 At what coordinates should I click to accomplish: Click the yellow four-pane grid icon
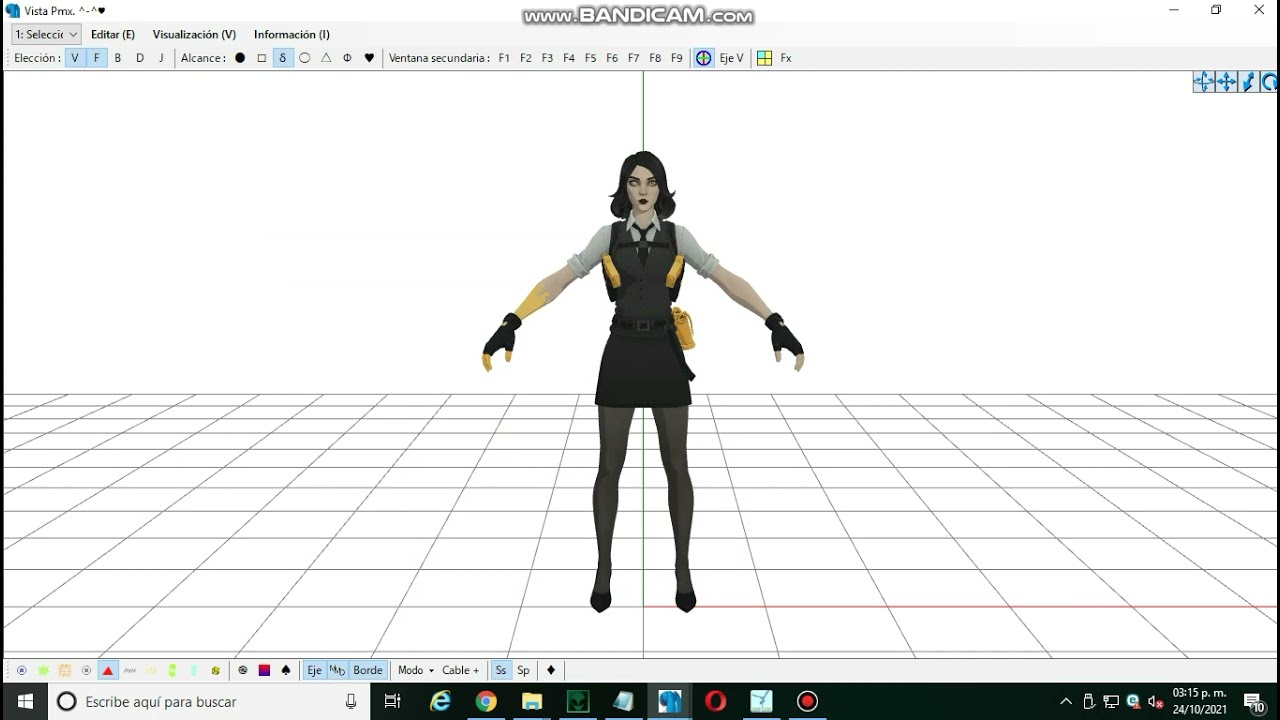tap(764, 58)
